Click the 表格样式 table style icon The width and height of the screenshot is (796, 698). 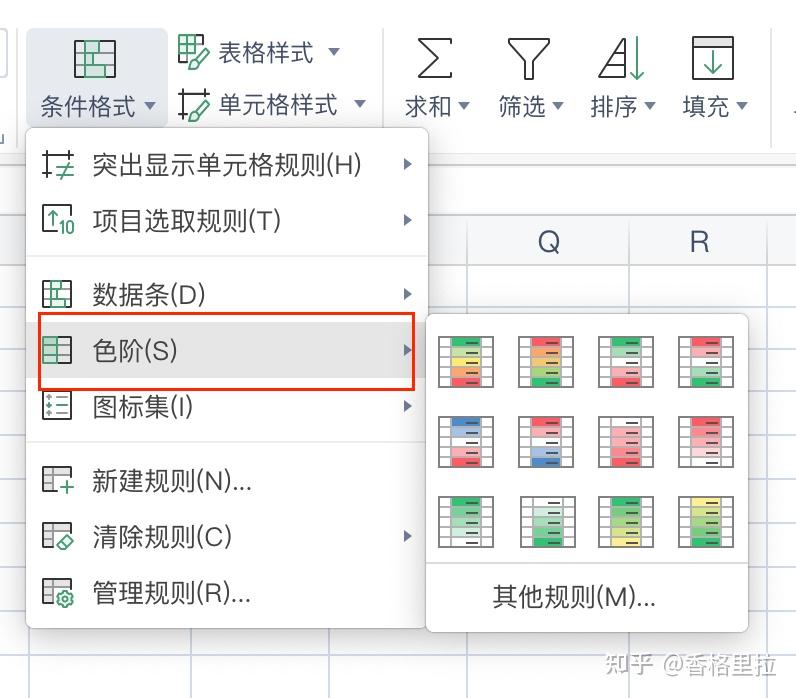point(193,52)
